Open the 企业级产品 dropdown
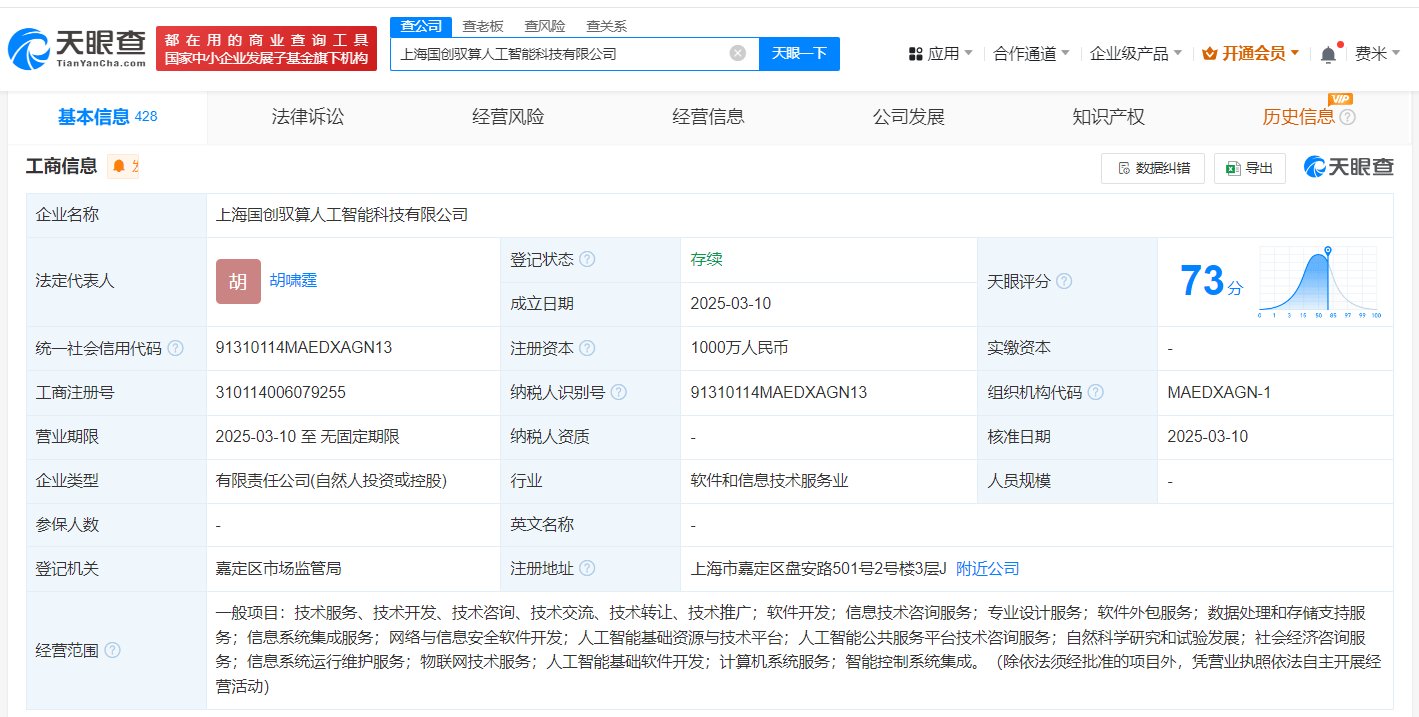 [x=1135, y=54]
